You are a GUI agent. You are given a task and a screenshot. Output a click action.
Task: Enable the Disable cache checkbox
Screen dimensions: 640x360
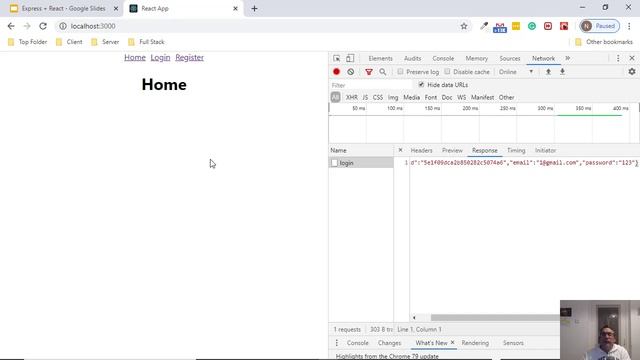coord(447,71)
